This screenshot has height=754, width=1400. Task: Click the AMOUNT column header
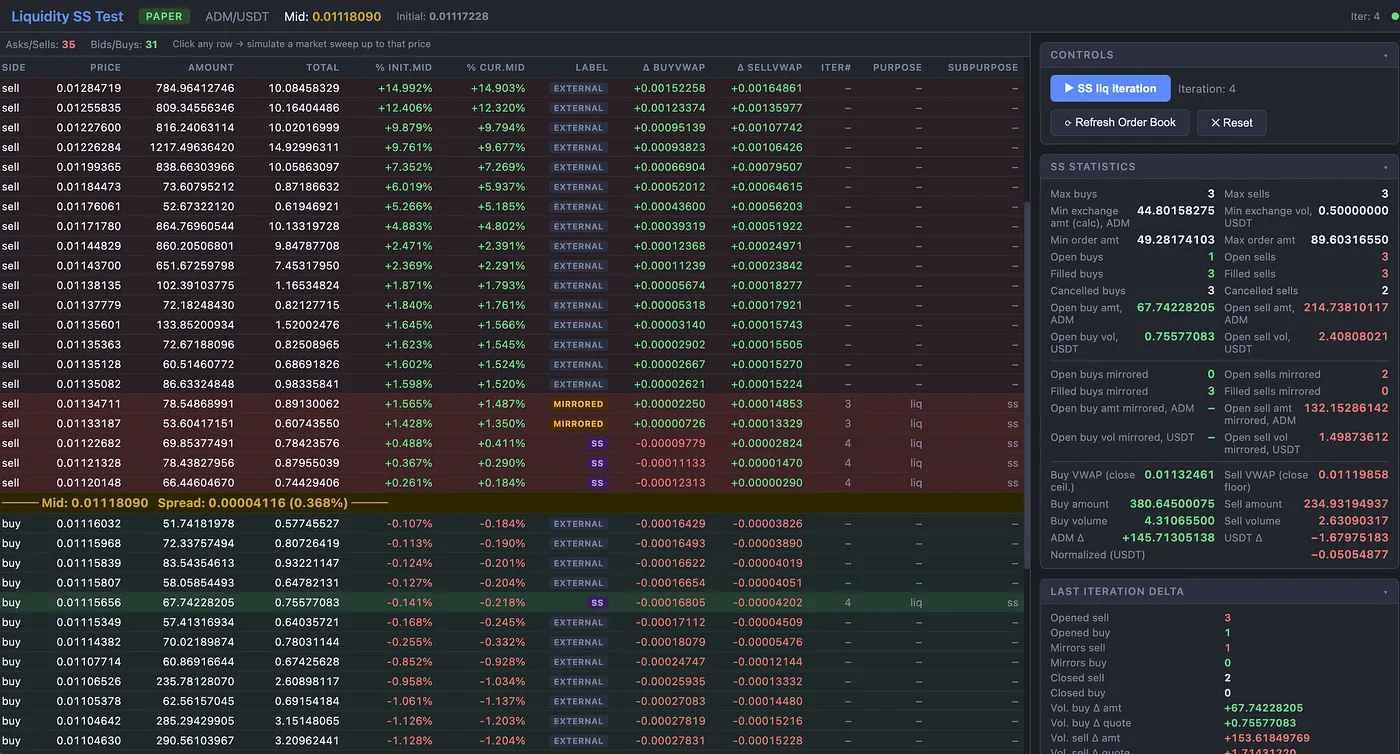pos(211,67)
